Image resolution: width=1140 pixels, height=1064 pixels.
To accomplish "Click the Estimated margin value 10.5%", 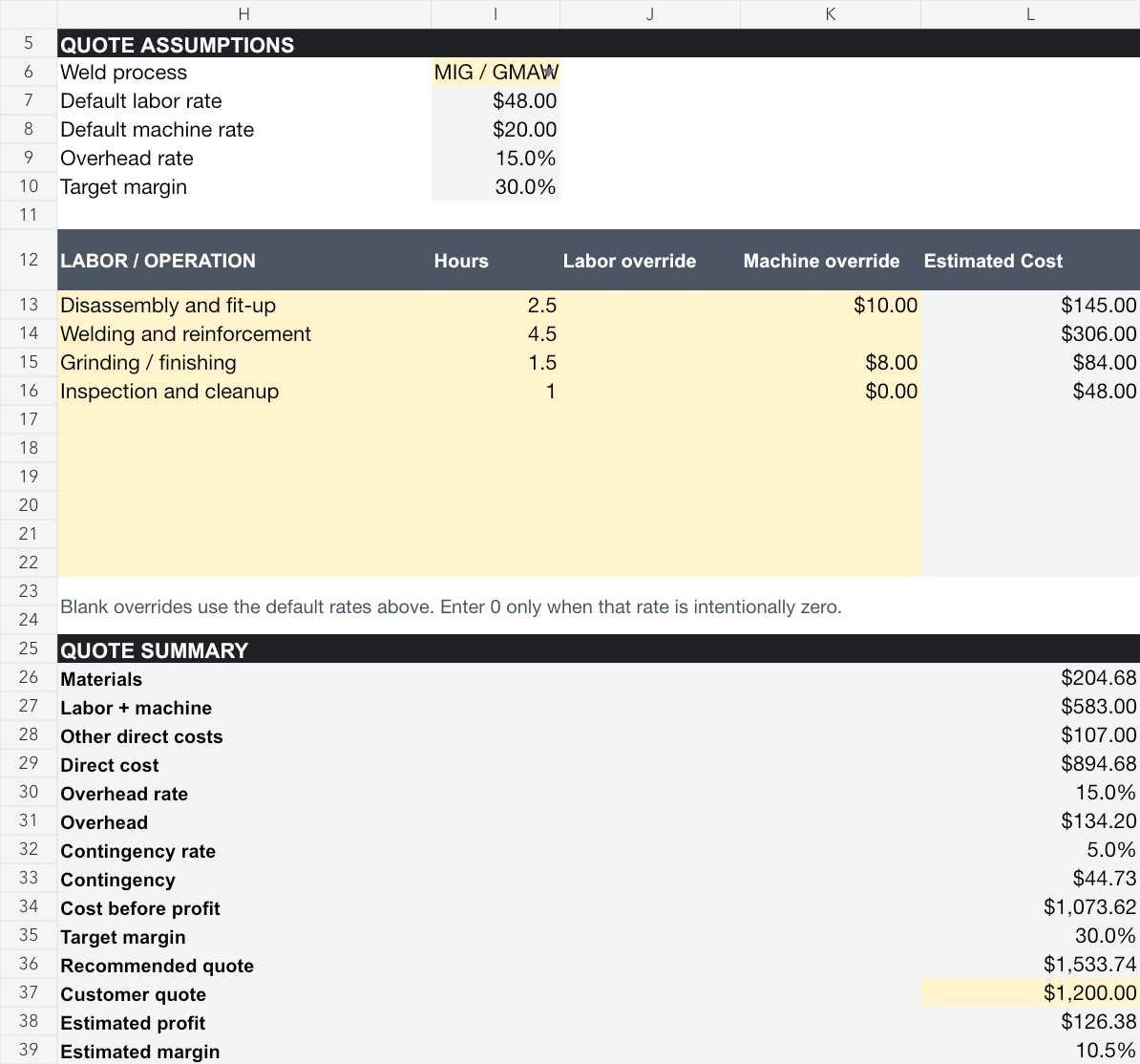I will coord(1030,1051).
